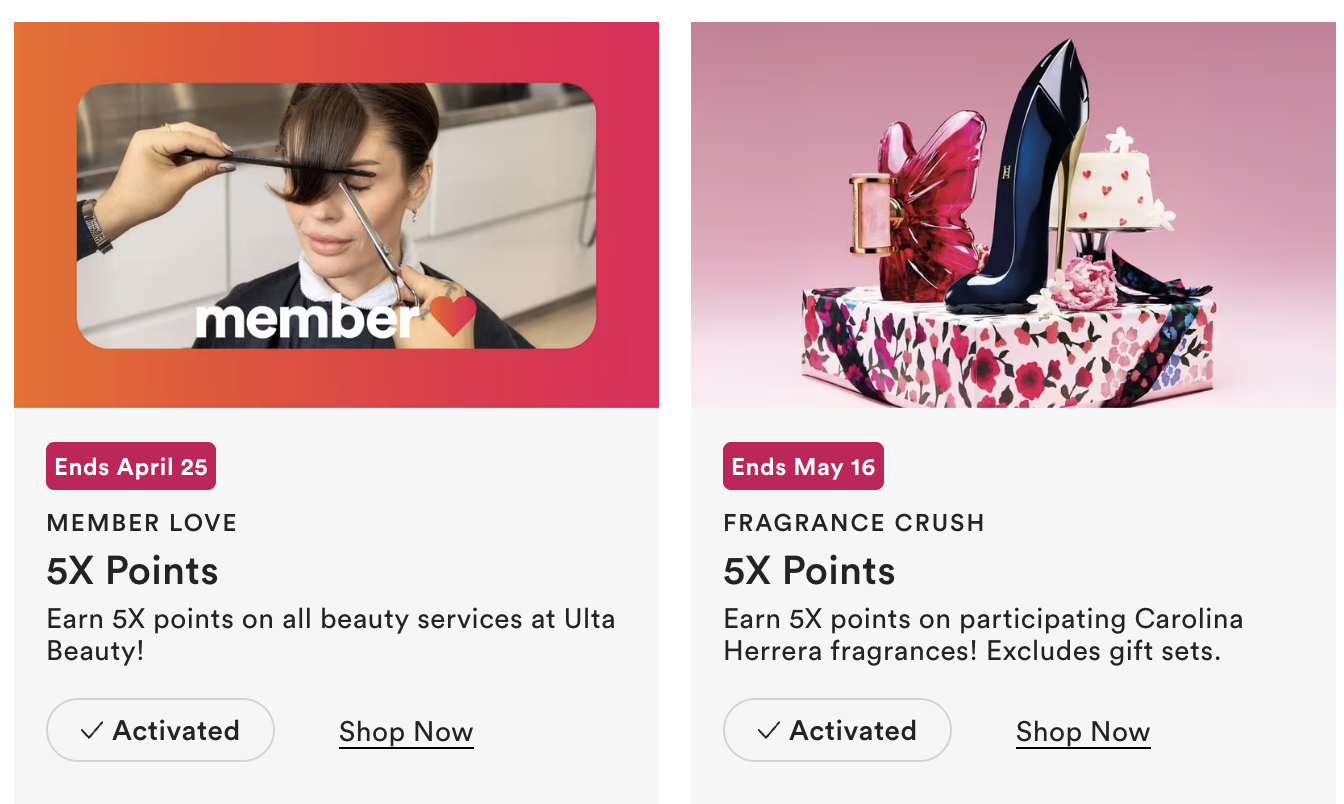The image size is (1344, 804).
Task: Click the checkmark icon in Member Love's Activated button
Action: [91, 731]
